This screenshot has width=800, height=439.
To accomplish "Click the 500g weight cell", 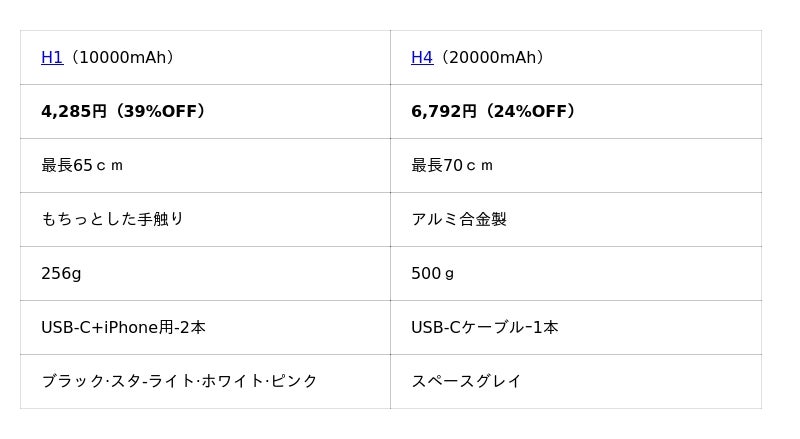I will pyautogui.click(x=433, y=274).
